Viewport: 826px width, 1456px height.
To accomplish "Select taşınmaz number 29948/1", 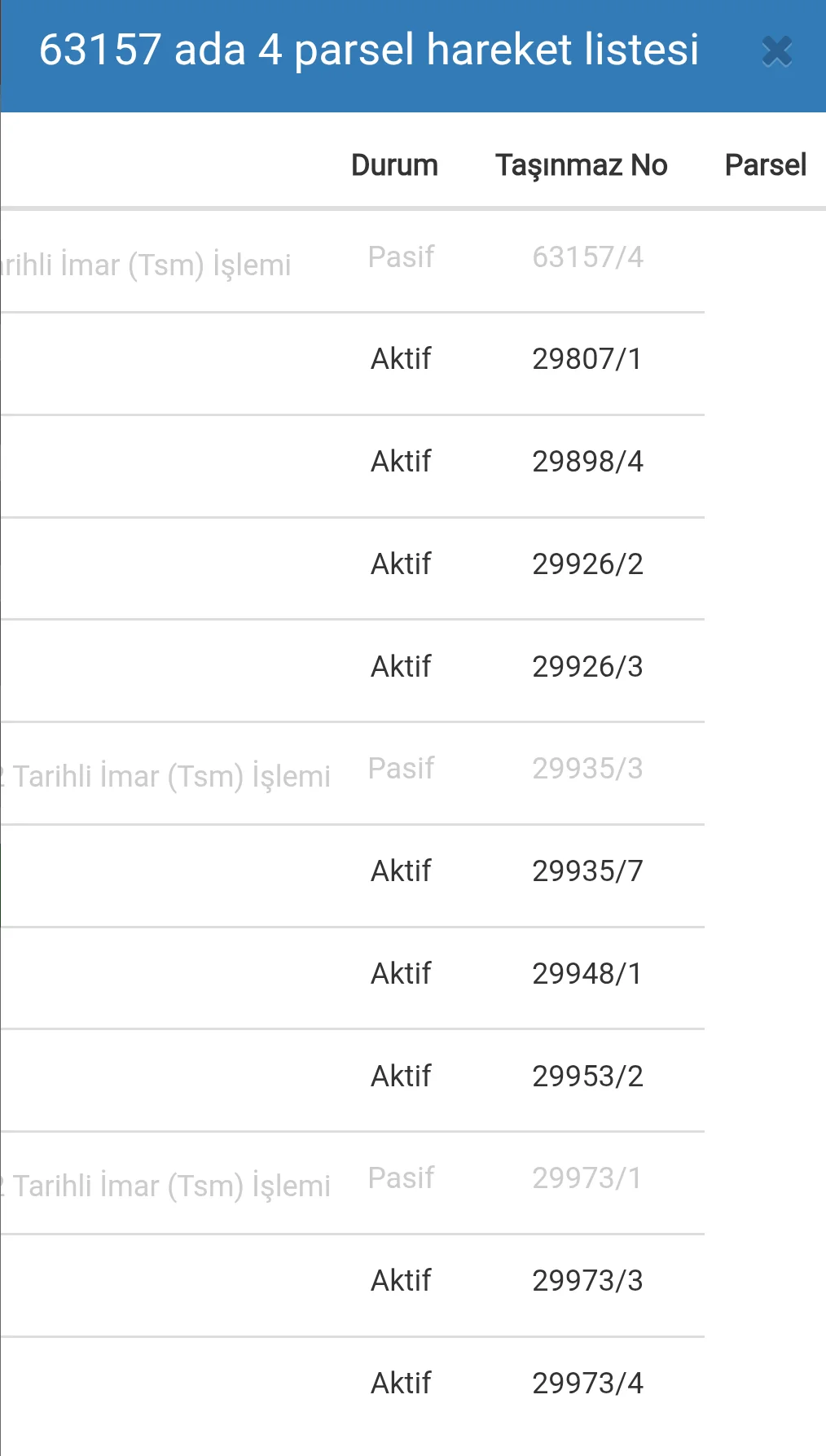I will (x=587, y=974).
